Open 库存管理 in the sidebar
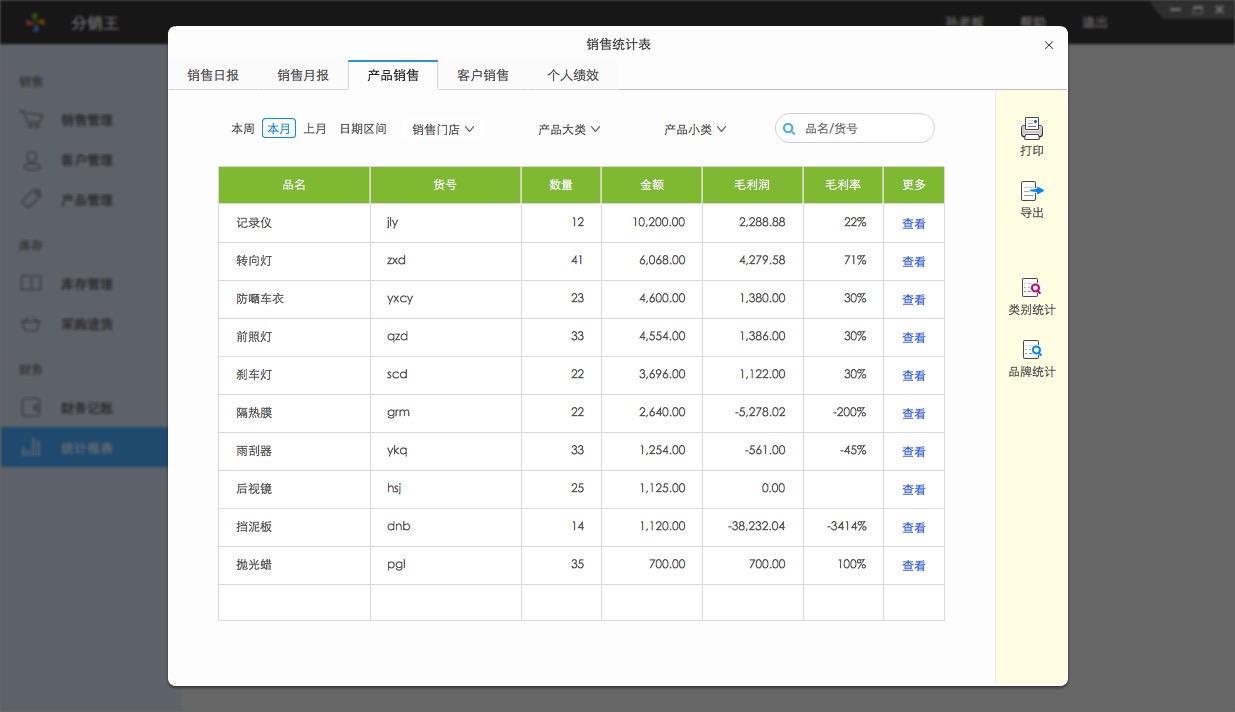1235x712 pixels. click(x=86, y=284)
